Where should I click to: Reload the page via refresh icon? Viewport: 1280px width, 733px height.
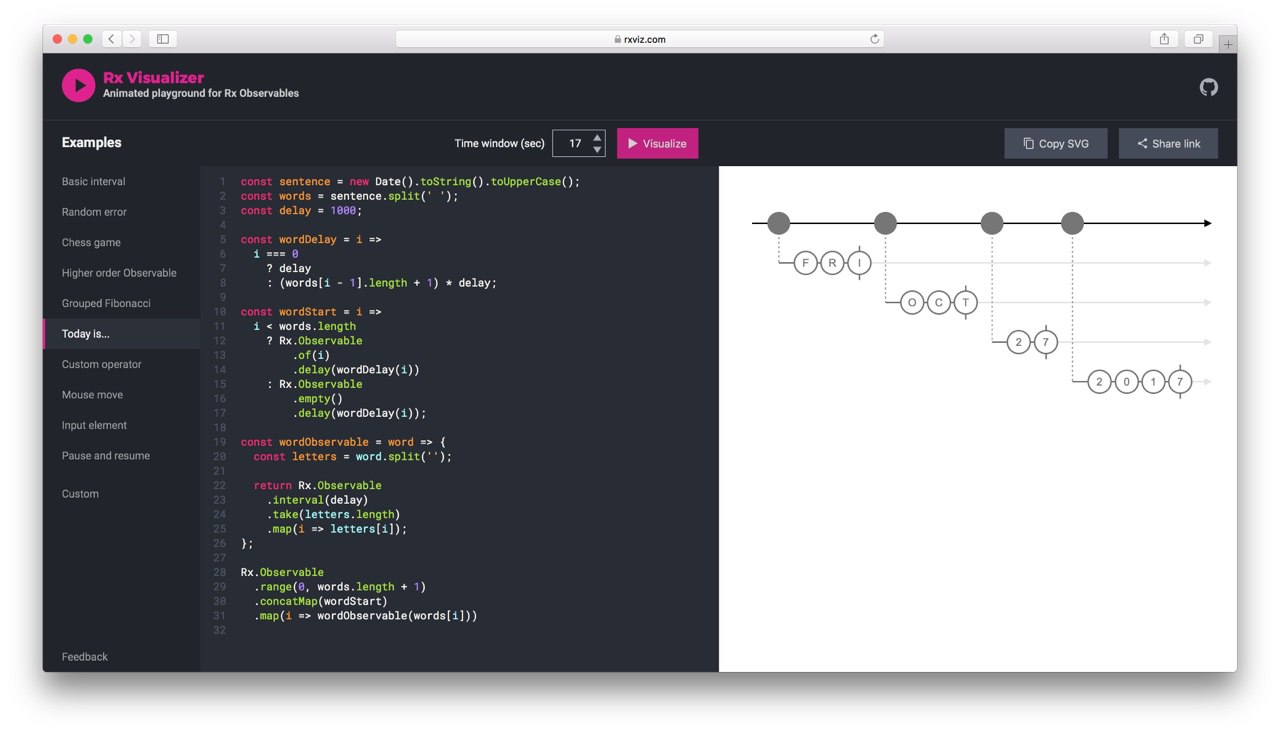[x=874, y=39]
